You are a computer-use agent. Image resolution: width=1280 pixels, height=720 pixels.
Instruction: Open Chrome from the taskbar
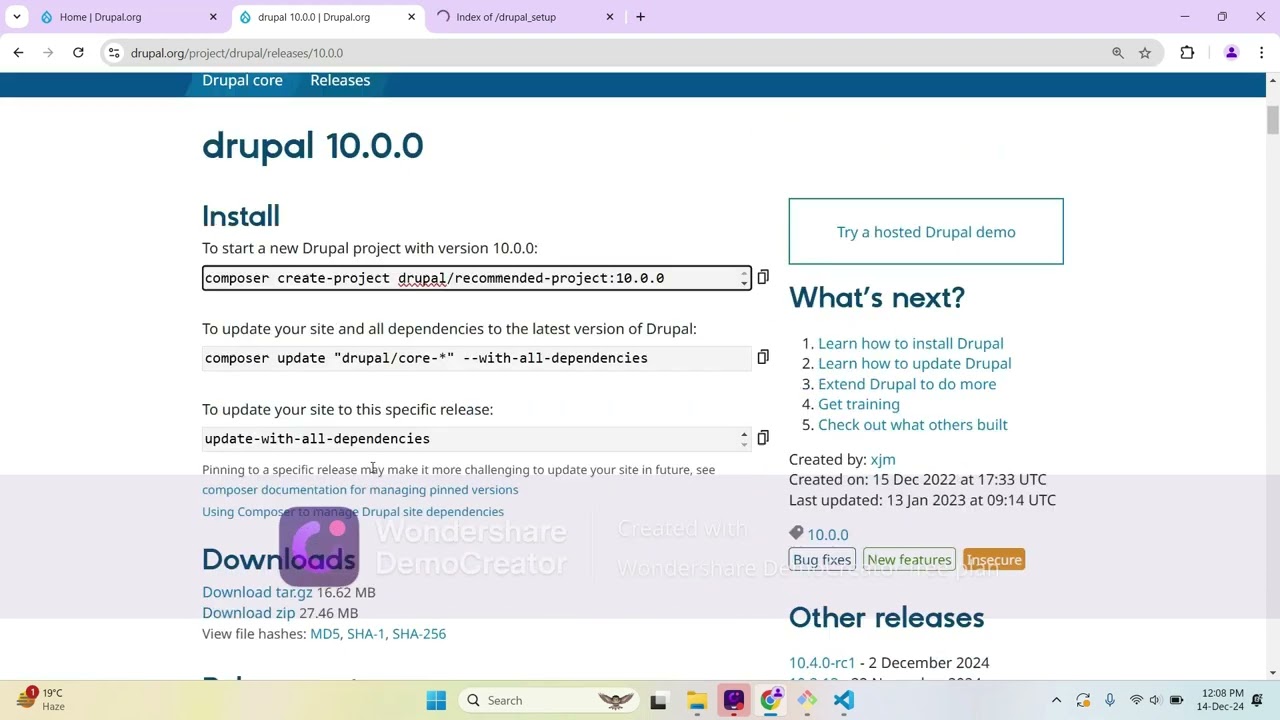coord(770,700)
